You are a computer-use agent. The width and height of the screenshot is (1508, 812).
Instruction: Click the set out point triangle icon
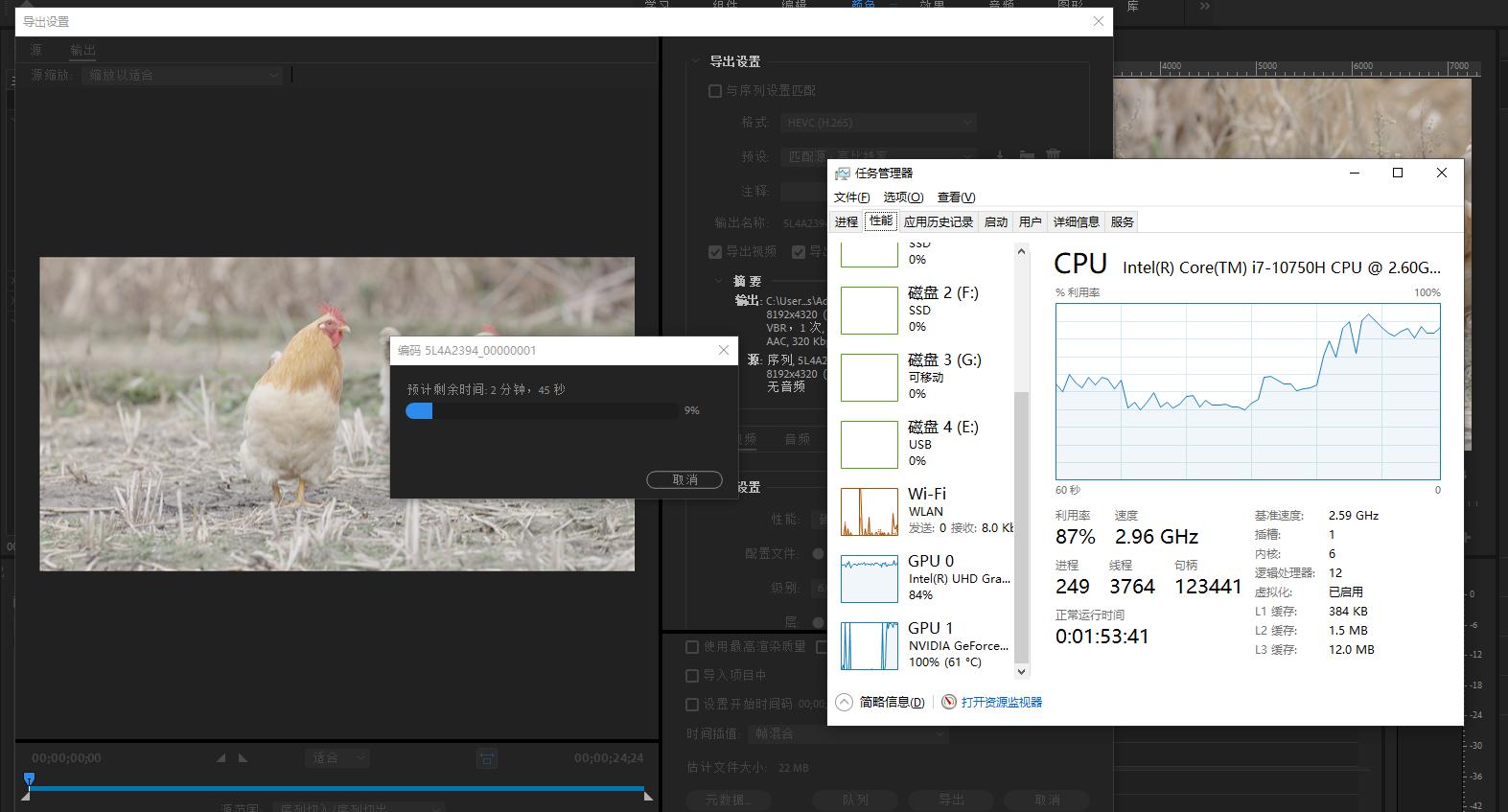pyautogui.click(x=243, y=758)
